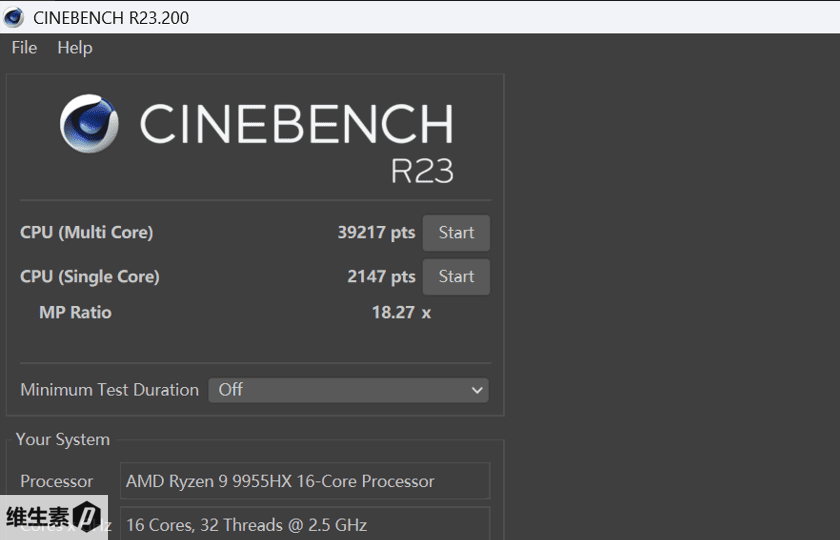The image size is (840, 540).
Task: Select the 39217 pts multi-core score
Action: pos(376,233)
